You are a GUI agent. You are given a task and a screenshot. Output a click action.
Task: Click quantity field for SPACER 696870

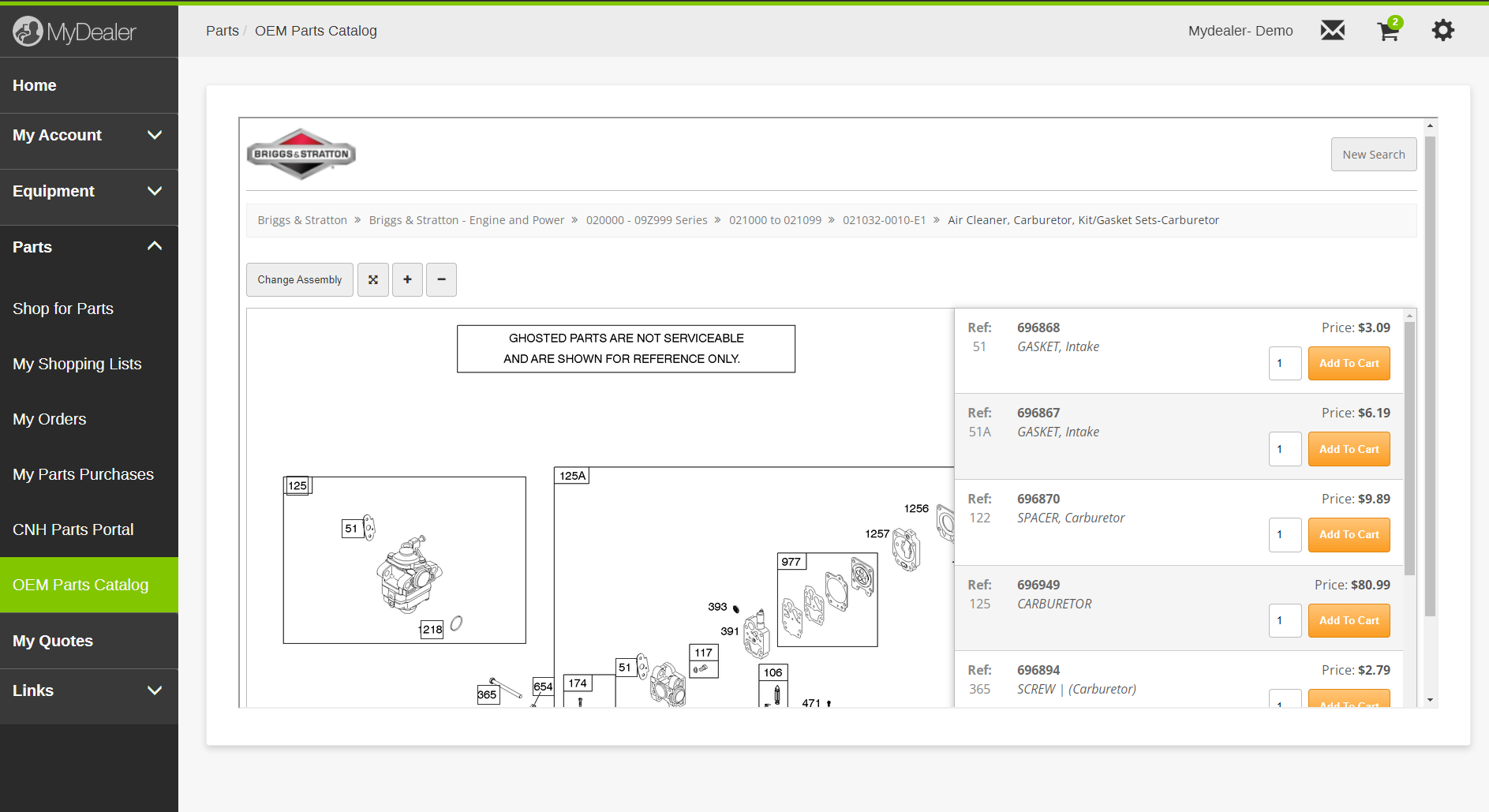(1284, 535)
